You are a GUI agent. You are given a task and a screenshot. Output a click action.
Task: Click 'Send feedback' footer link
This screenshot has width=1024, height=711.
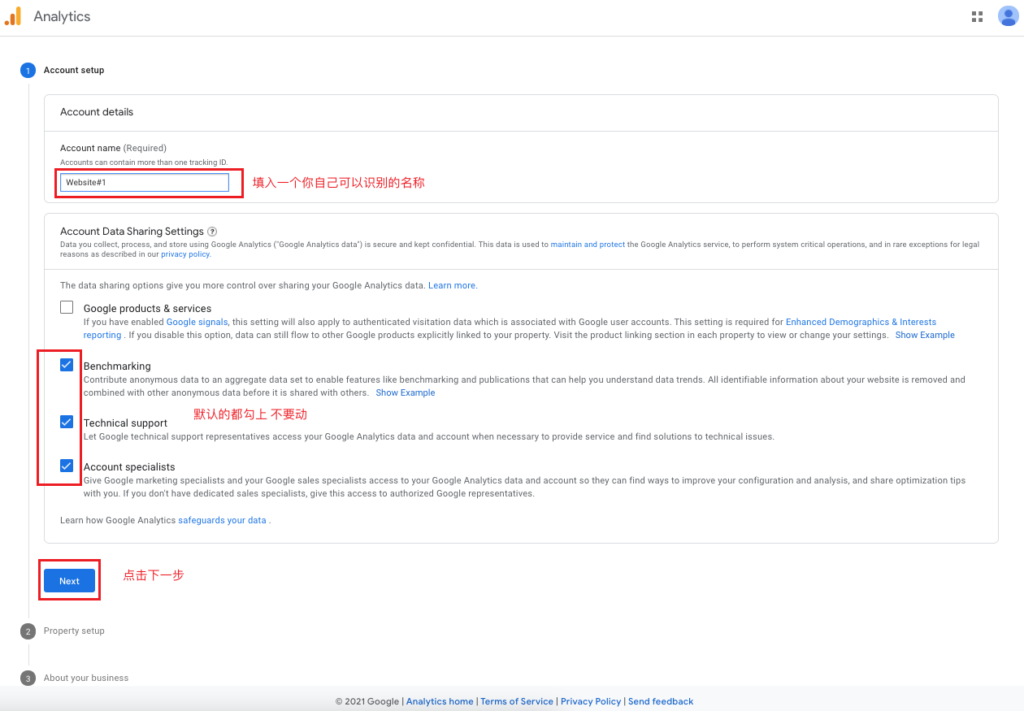(x=660, y=701)
